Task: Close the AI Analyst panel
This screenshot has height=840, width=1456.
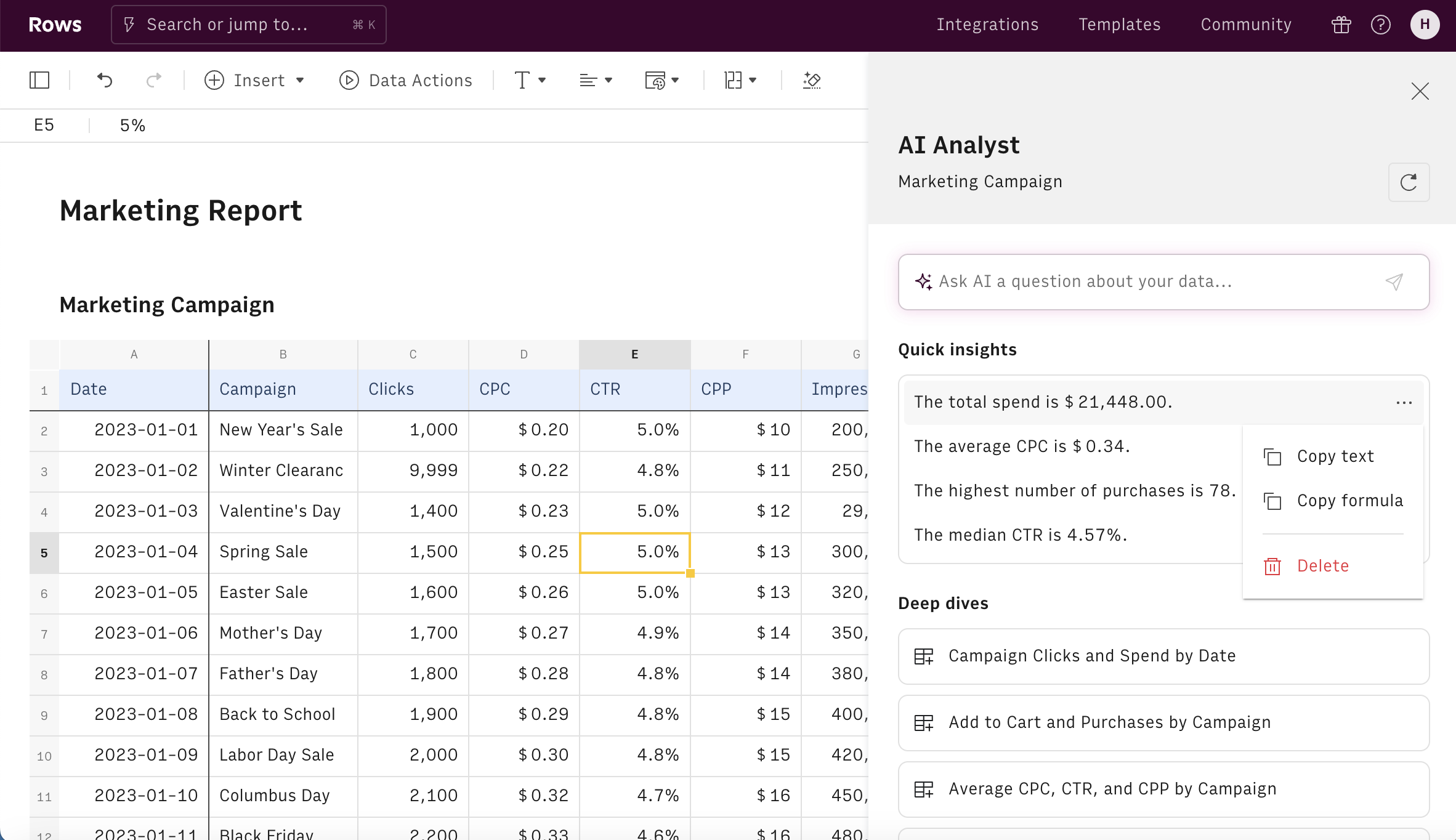Action: pos(1420,91)
